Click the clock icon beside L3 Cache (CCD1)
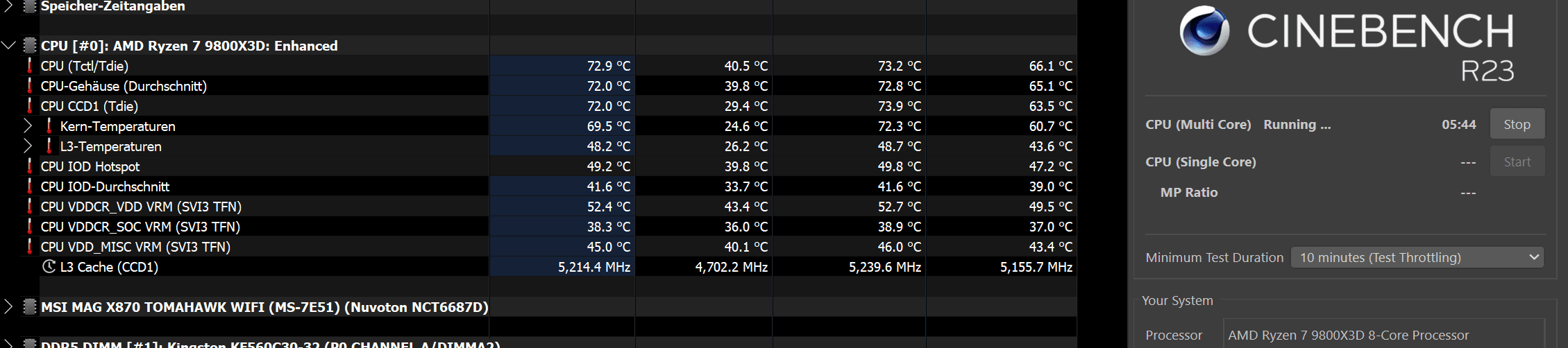 point(49,267)
